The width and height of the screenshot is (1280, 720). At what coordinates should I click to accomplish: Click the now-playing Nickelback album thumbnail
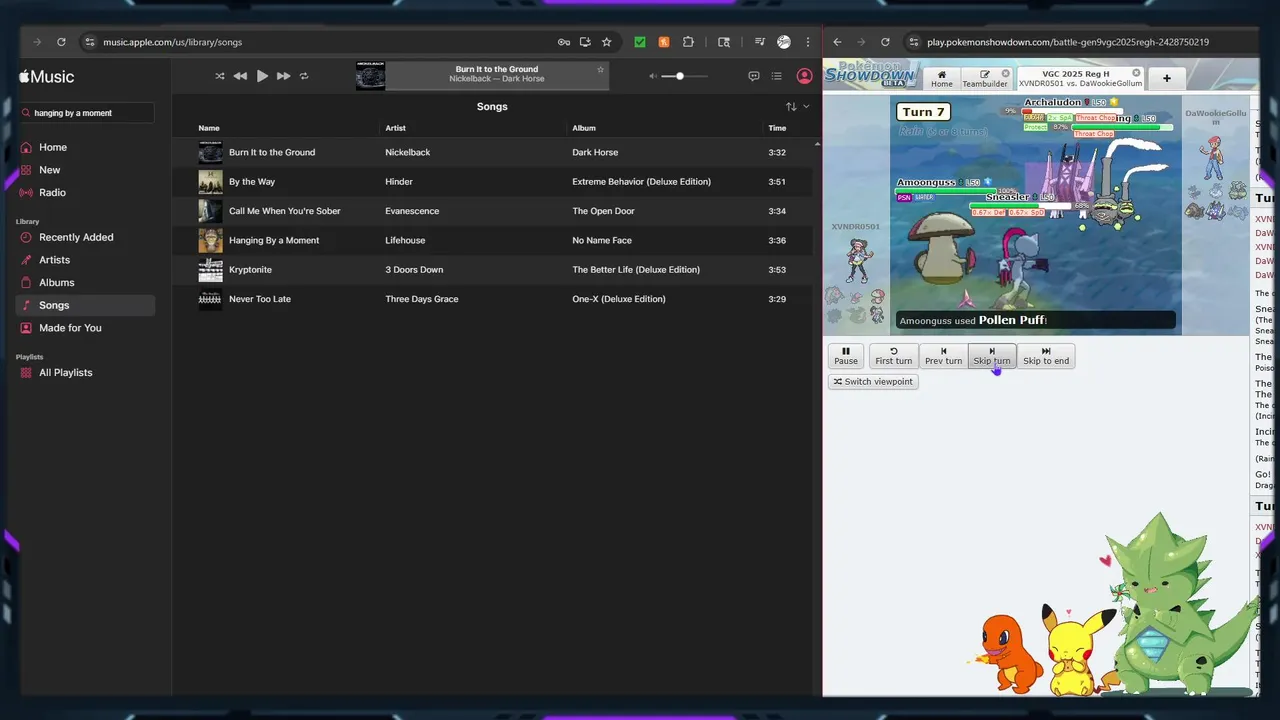[370, 77]
